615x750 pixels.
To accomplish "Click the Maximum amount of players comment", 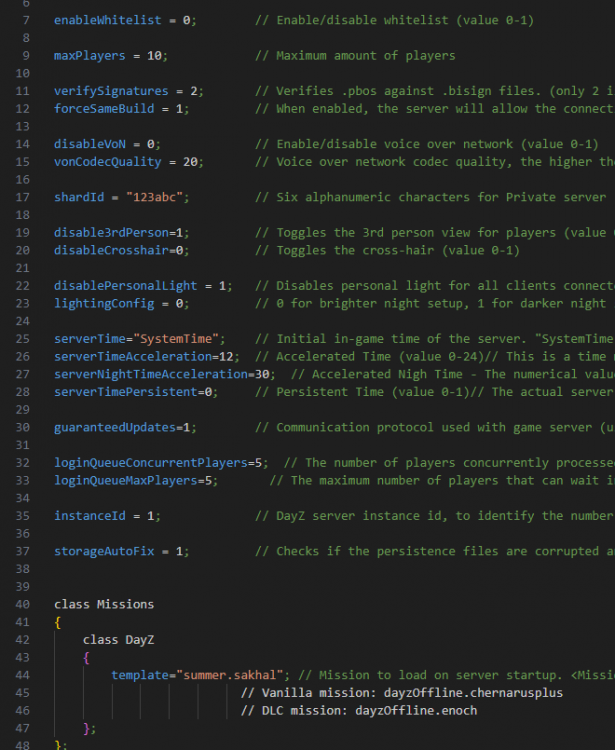I will 355,55.
